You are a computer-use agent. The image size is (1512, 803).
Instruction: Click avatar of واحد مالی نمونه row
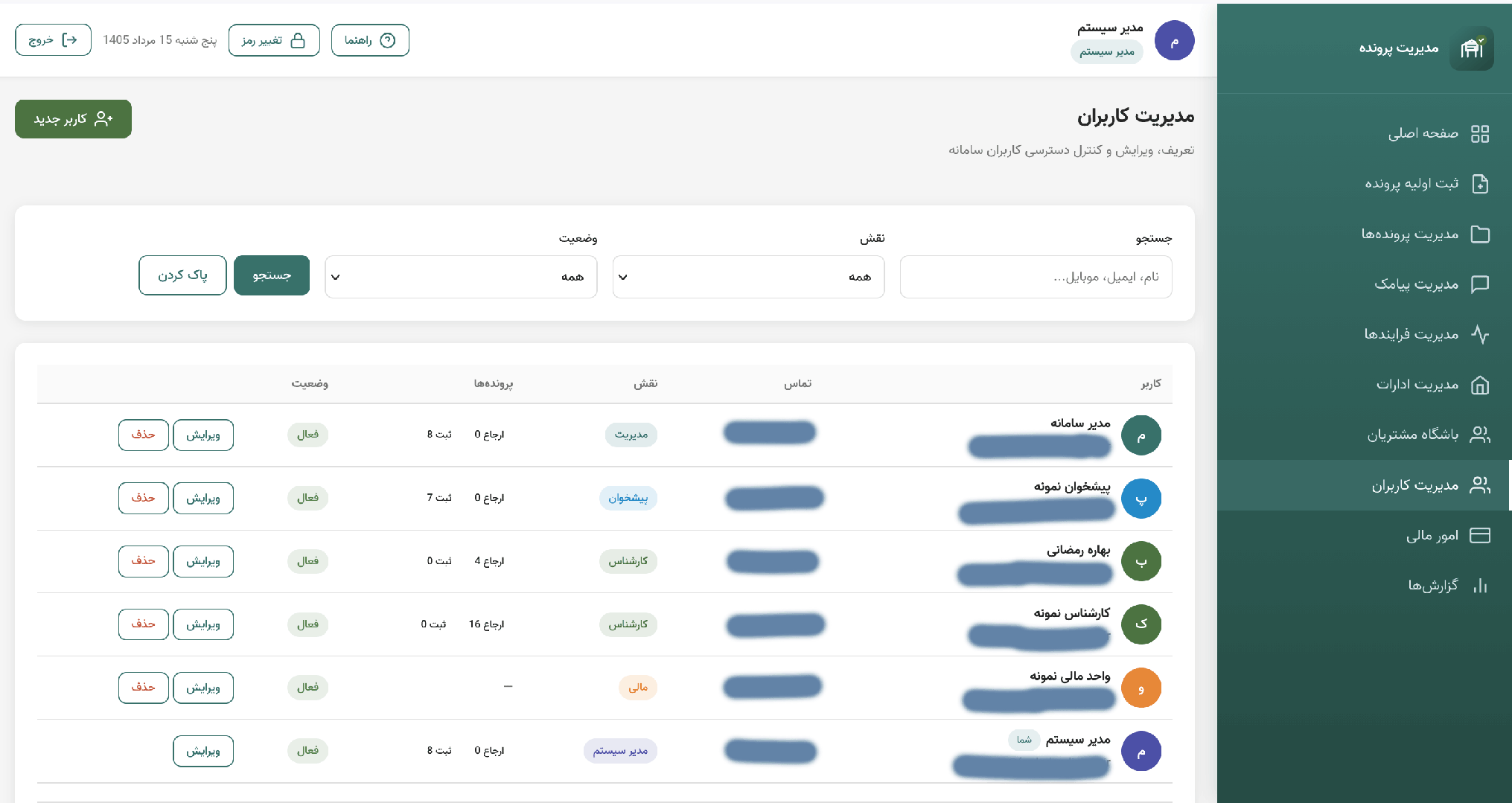1141,688
